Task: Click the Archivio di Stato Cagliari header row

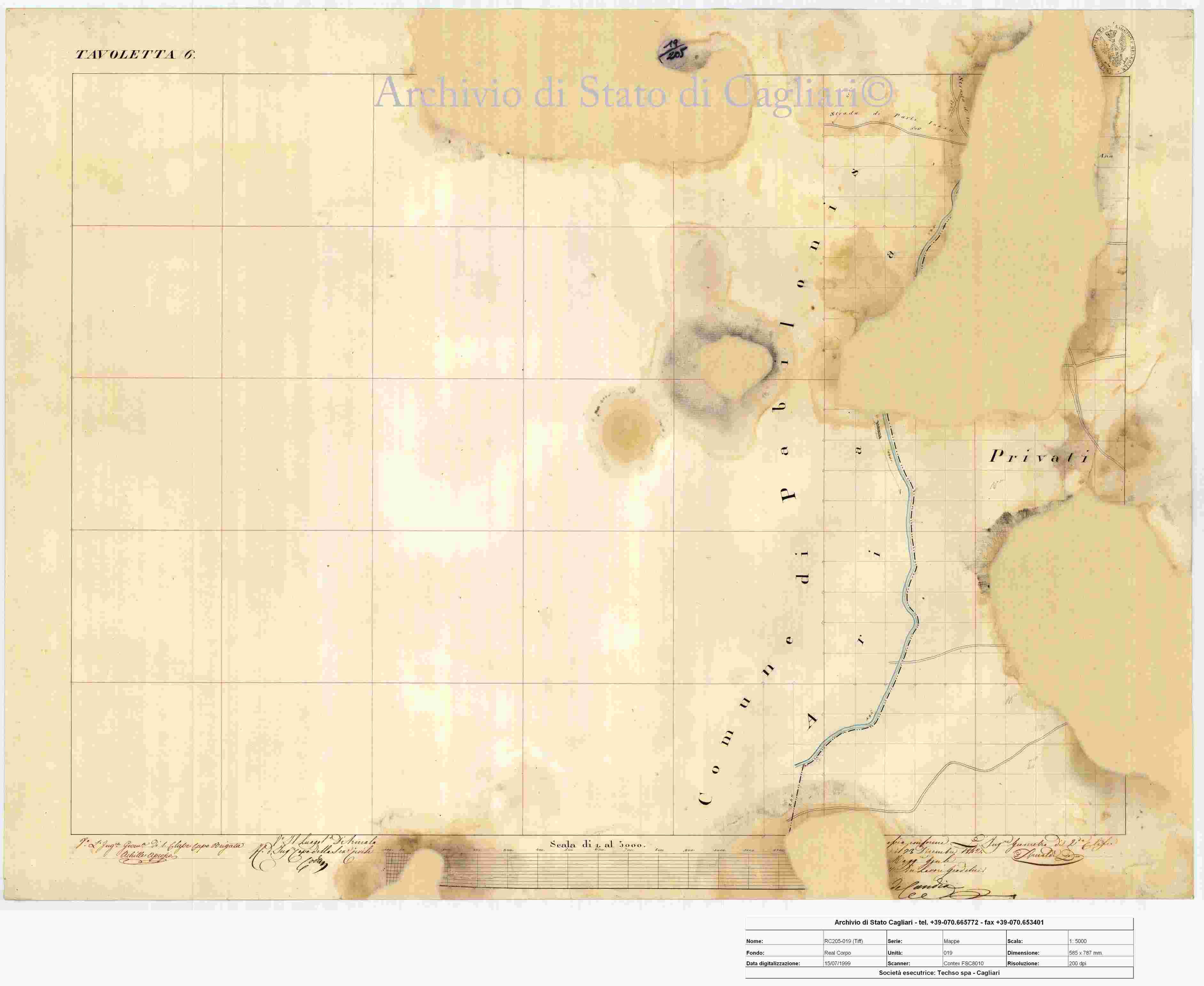Action: pos(939,922)
